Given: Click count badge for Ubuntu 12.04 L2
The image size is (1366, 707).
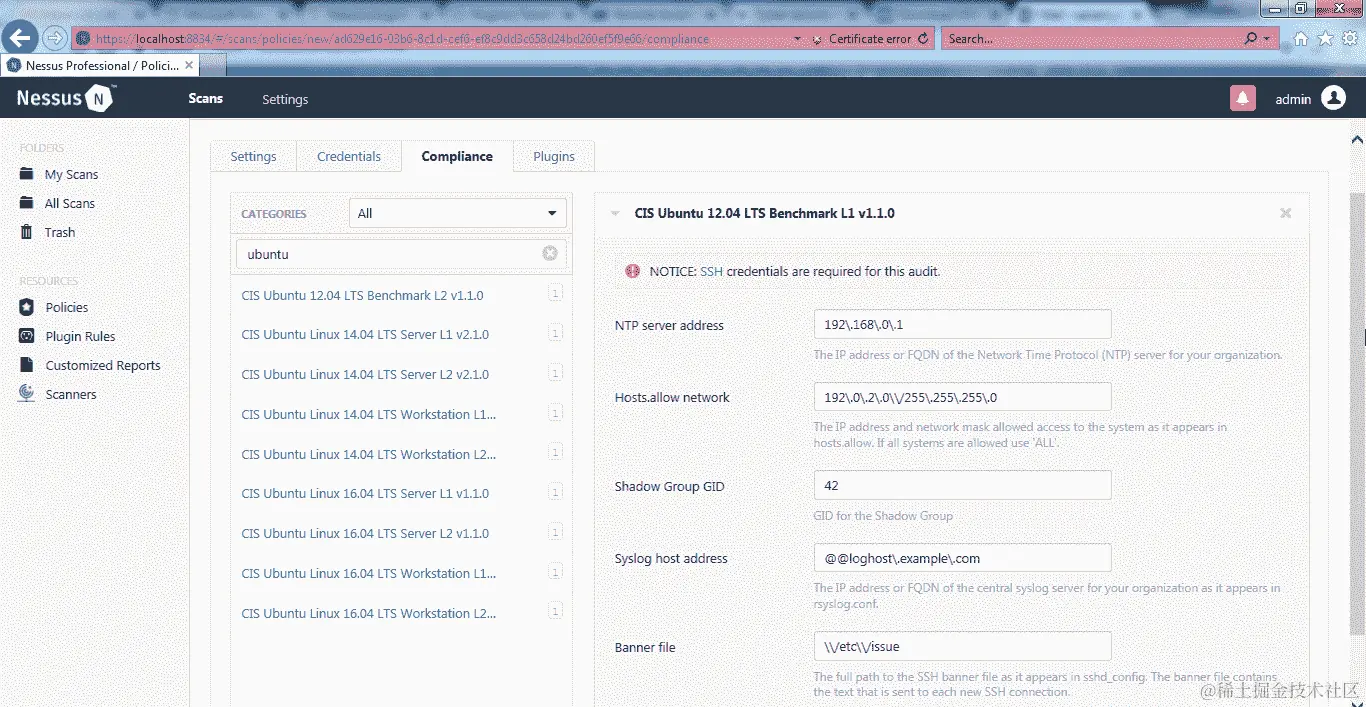Looking at the screenshot, I should pyautogui.click(x=555, y=294).
